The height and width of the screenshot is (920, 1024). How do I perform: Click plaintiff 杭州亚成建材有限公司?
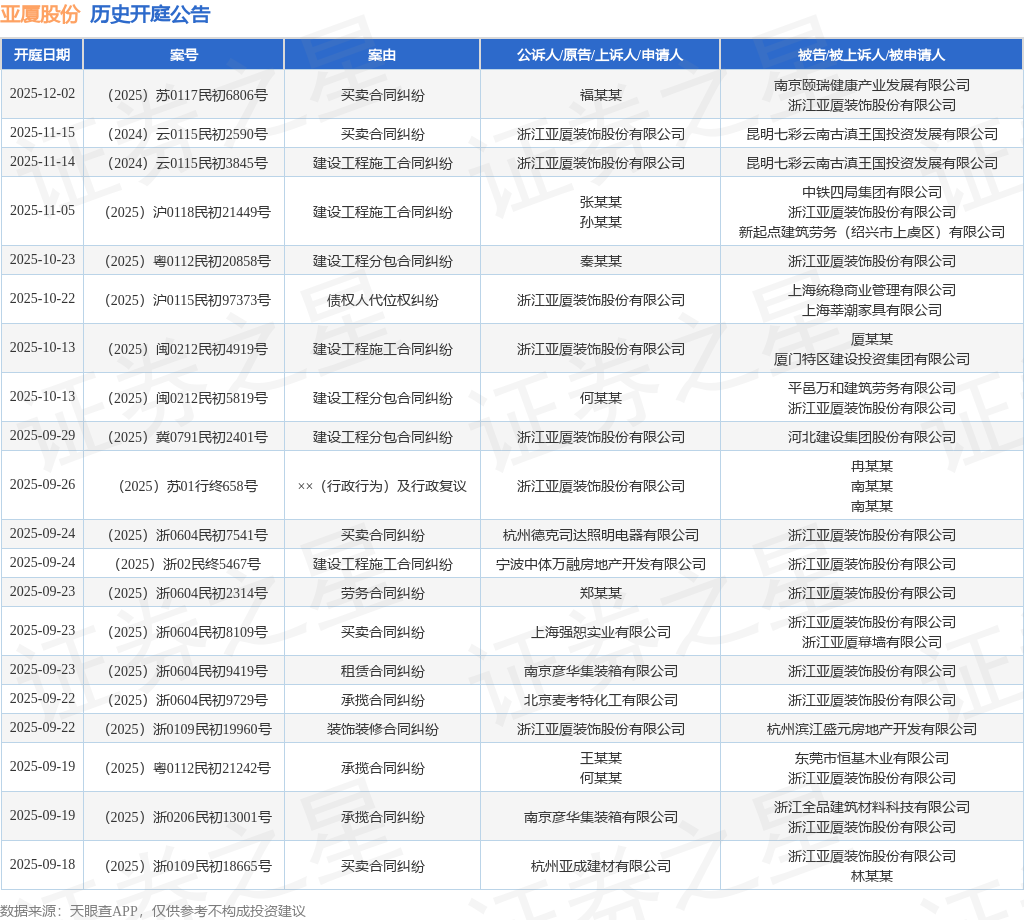pos(601,866)
